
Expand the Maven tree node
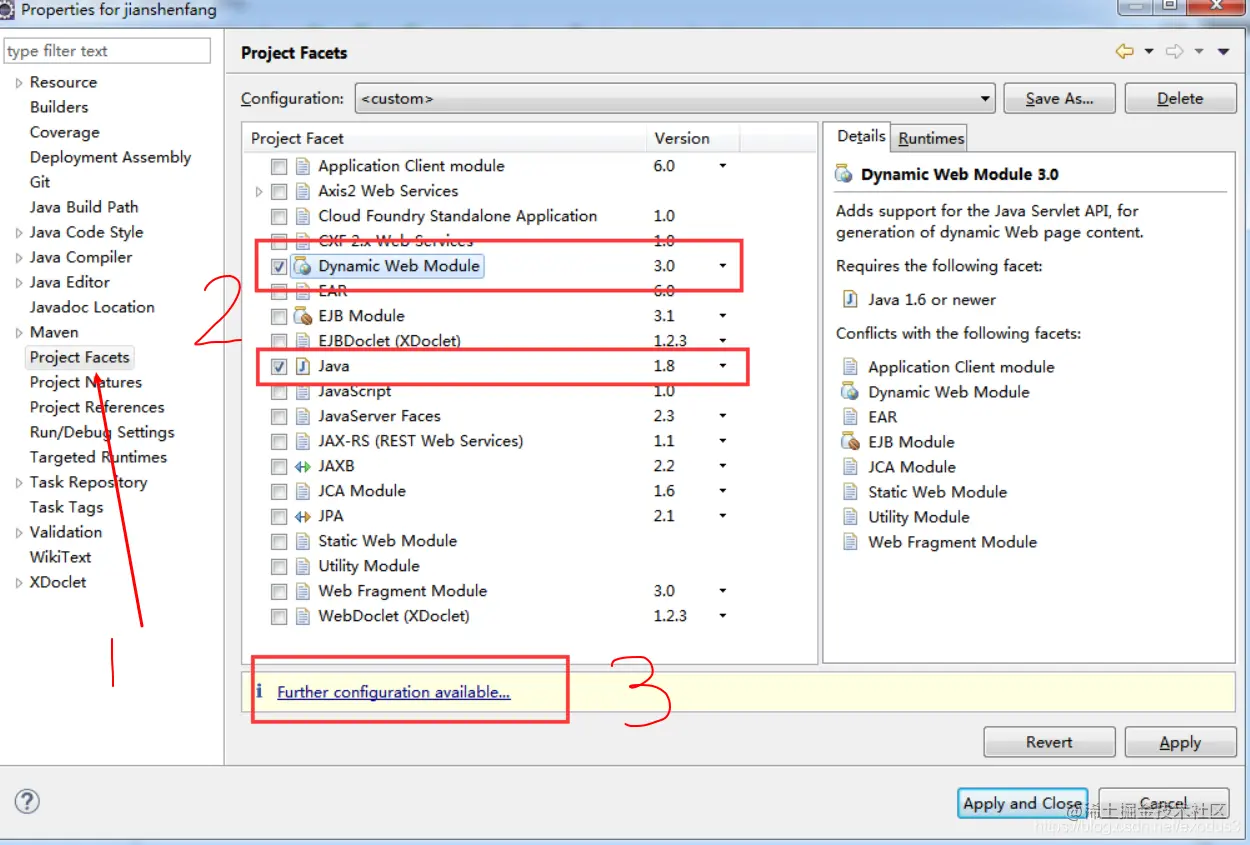(x=19, y=333)
